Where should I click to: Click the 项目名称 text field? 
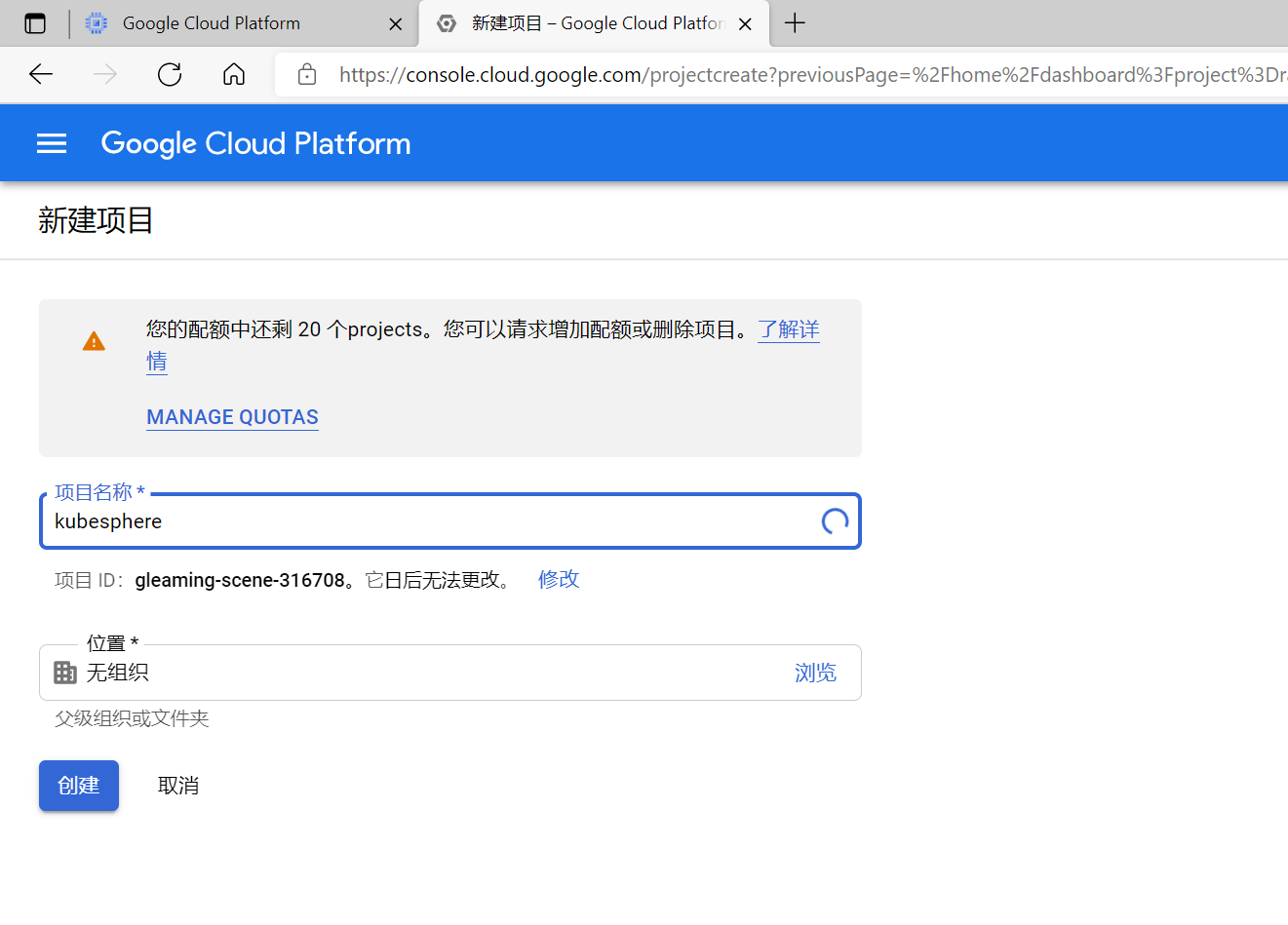[x=429, y=521]
